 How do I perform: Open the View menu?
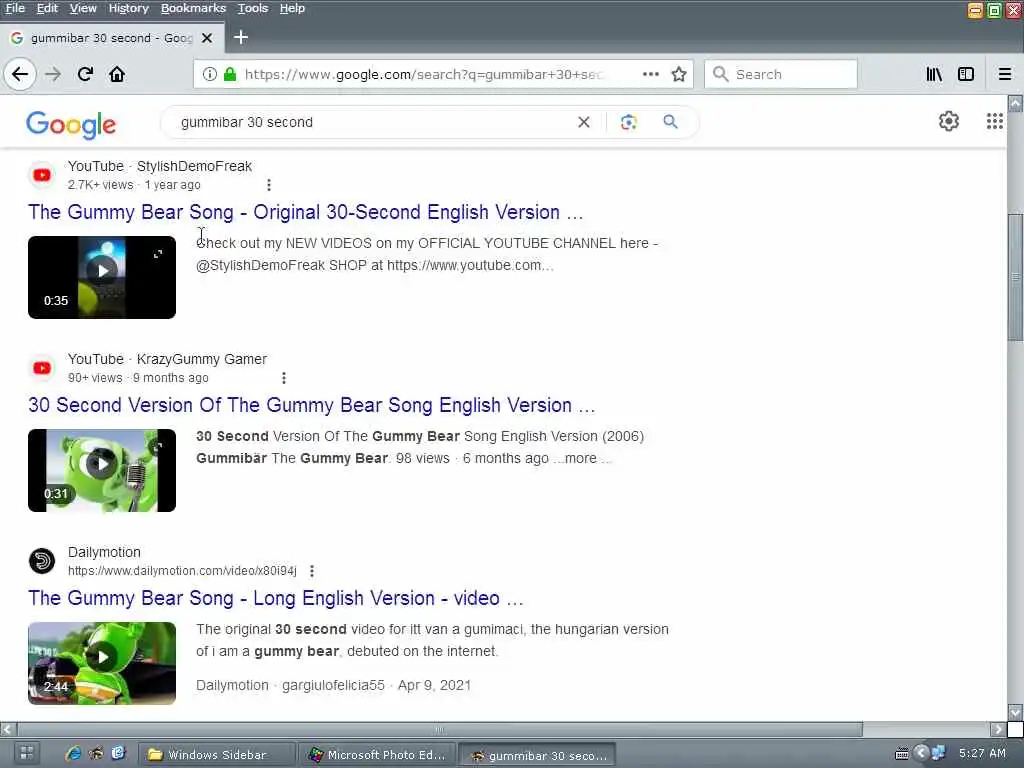tap(83, 8)
